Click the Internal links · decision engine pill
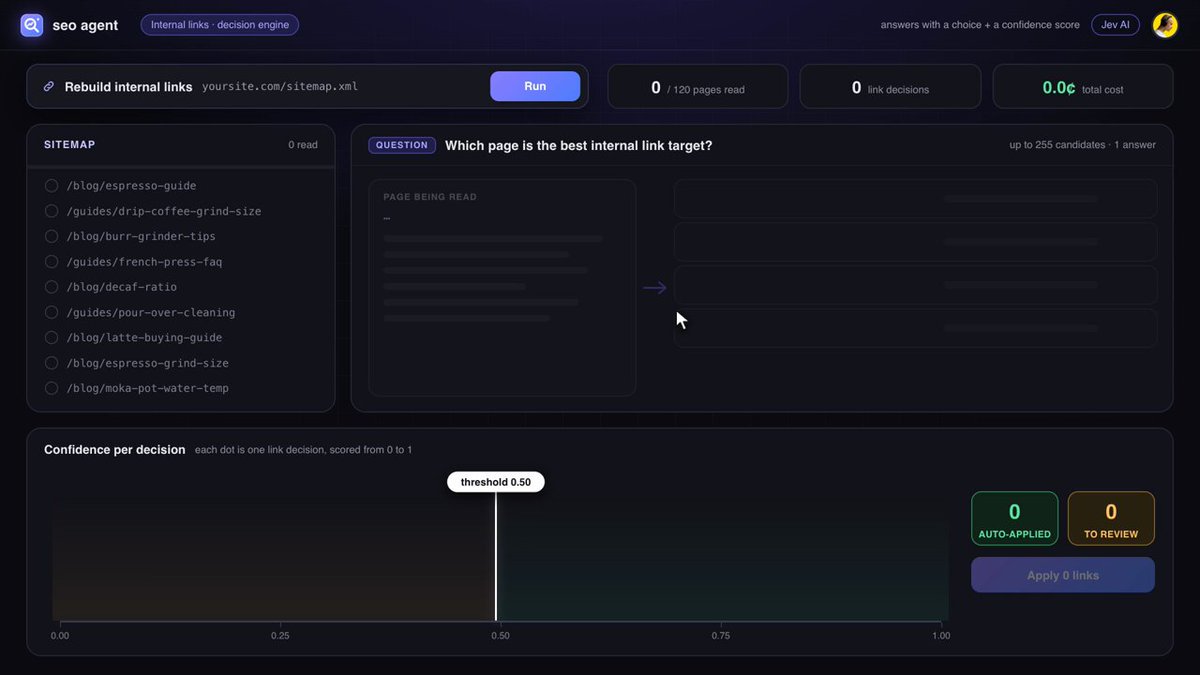The width and height of the screenshot is (1200, 675). (x=220, y=25)
